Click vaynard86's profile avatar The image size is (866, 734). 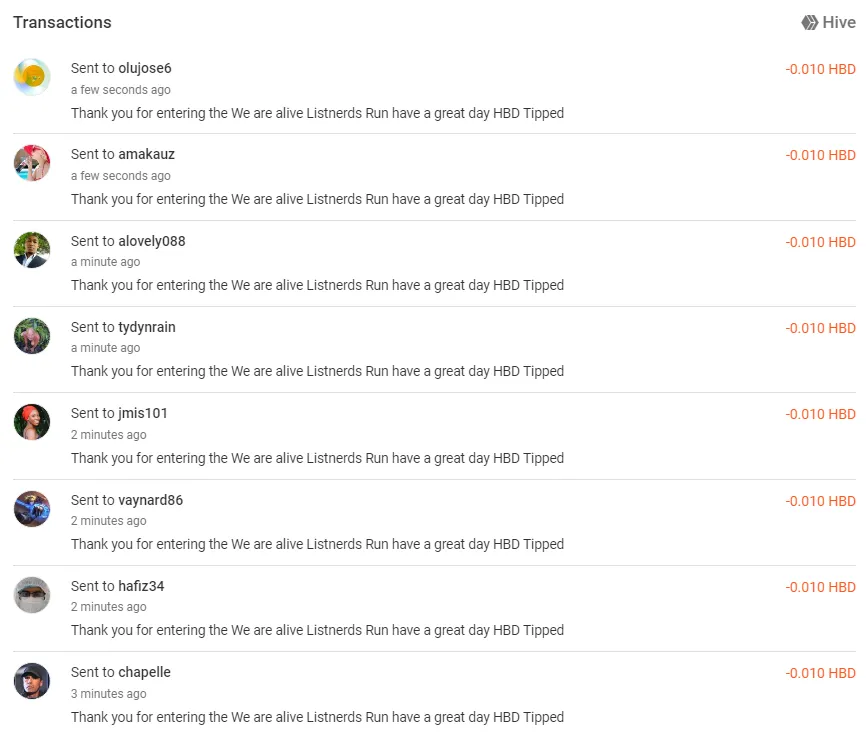32,509
